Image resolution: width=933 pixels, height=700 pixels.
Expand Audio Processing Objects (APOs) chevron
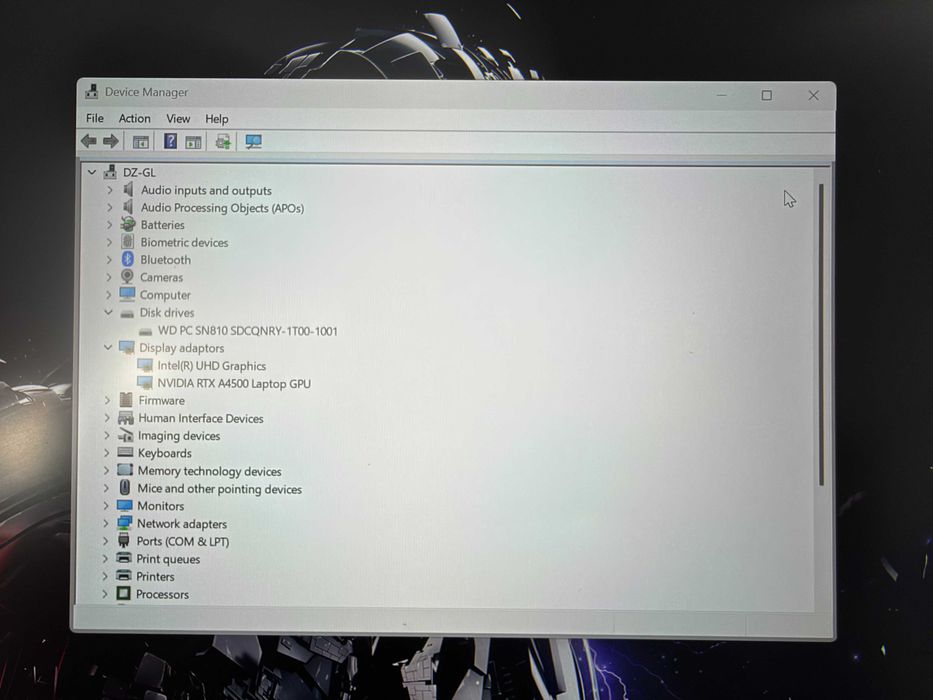pos(109,207)
